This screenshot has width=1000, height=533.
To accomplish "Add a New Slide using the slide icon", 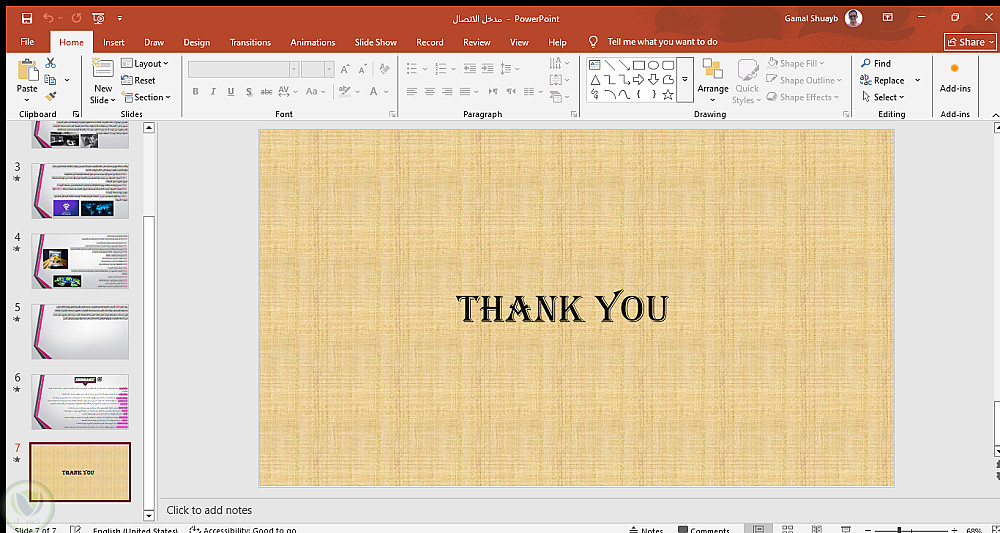I will coord(103,69).
